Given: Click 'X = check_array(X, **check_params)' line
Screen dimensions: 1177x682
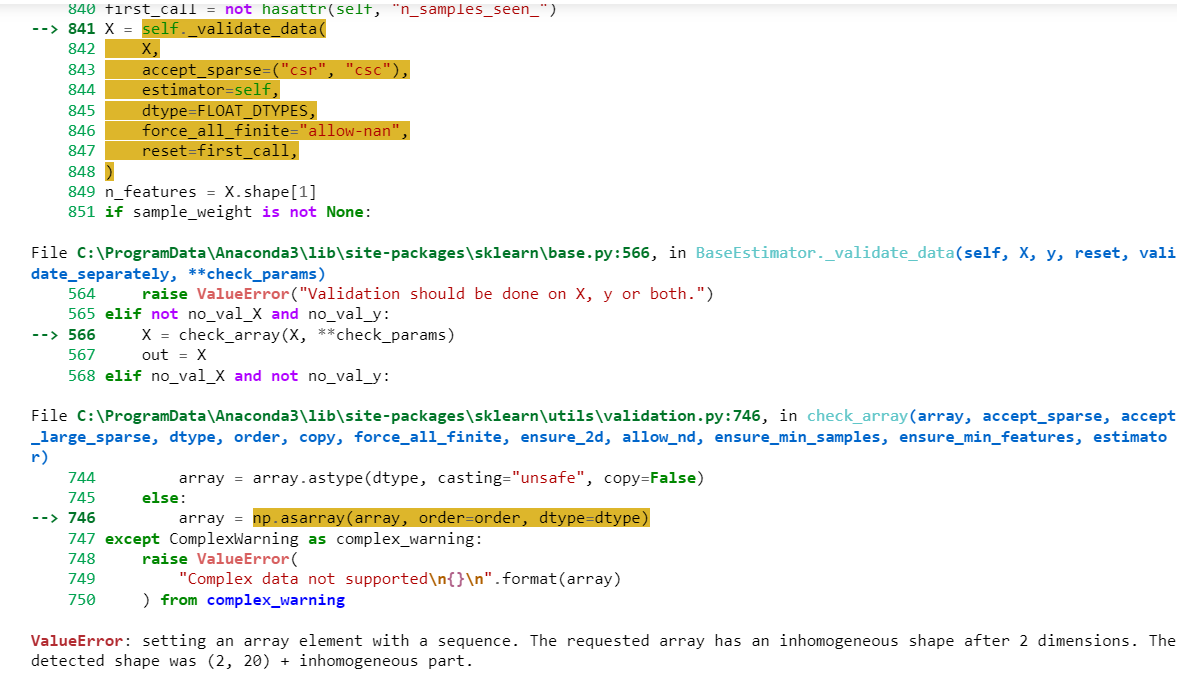Looking at the screenshot, I should pyautogui.click(x=298, y=335).
